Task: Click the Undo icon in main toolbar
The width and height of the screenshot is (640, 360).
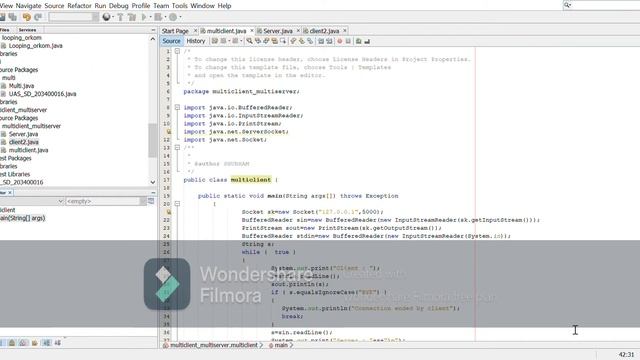Action: pos(27,17)
